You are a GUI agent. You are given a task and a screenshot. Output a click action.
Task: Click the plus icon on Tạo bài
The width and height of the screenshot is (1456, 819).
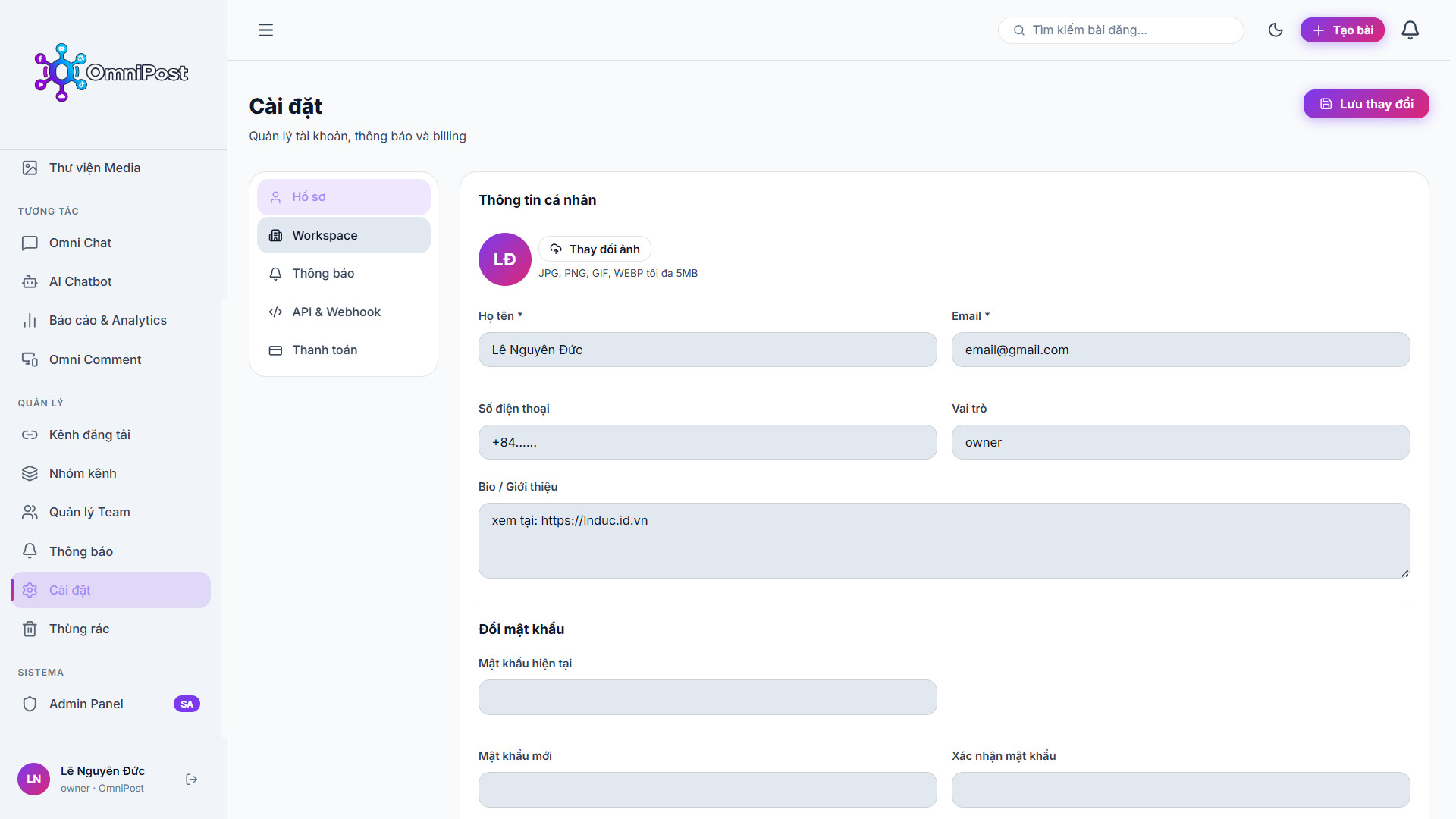pyautogui.click(x=1319, y=30)
